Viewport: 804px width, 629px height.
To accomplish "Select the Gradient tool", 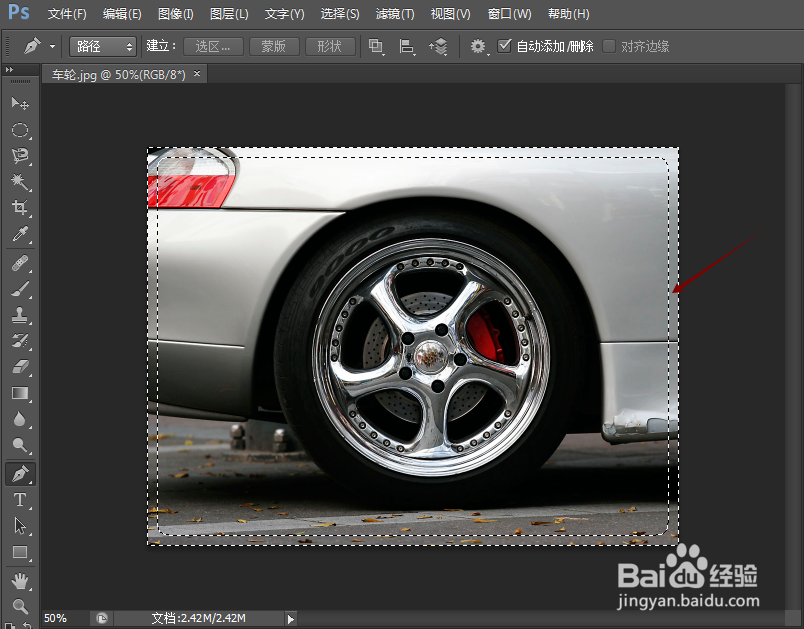I will click(20, 393).
